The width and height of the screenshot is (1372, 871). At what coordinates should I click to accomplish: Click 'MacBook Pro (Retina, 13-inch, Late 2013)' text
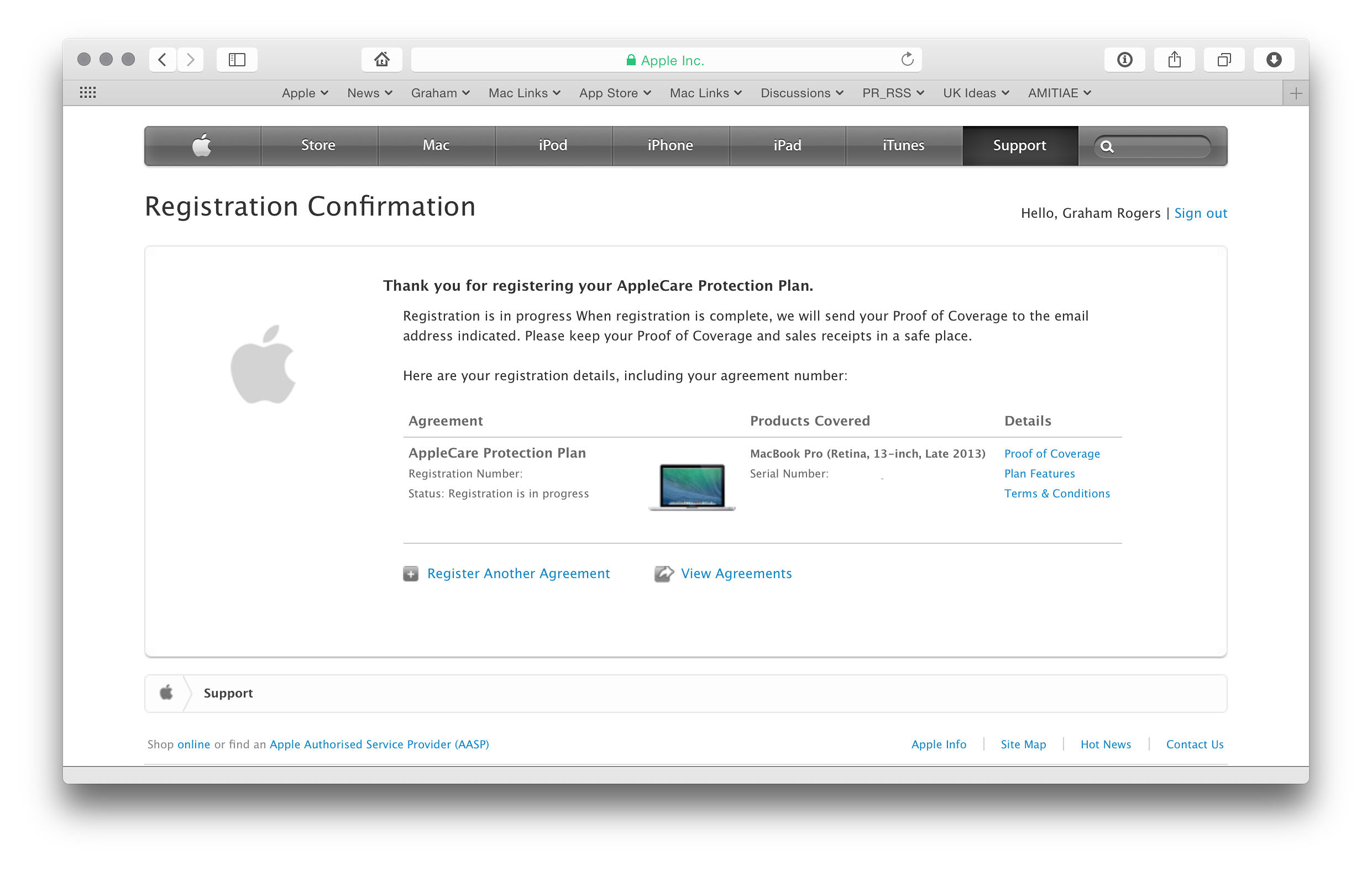coord(867,454)
